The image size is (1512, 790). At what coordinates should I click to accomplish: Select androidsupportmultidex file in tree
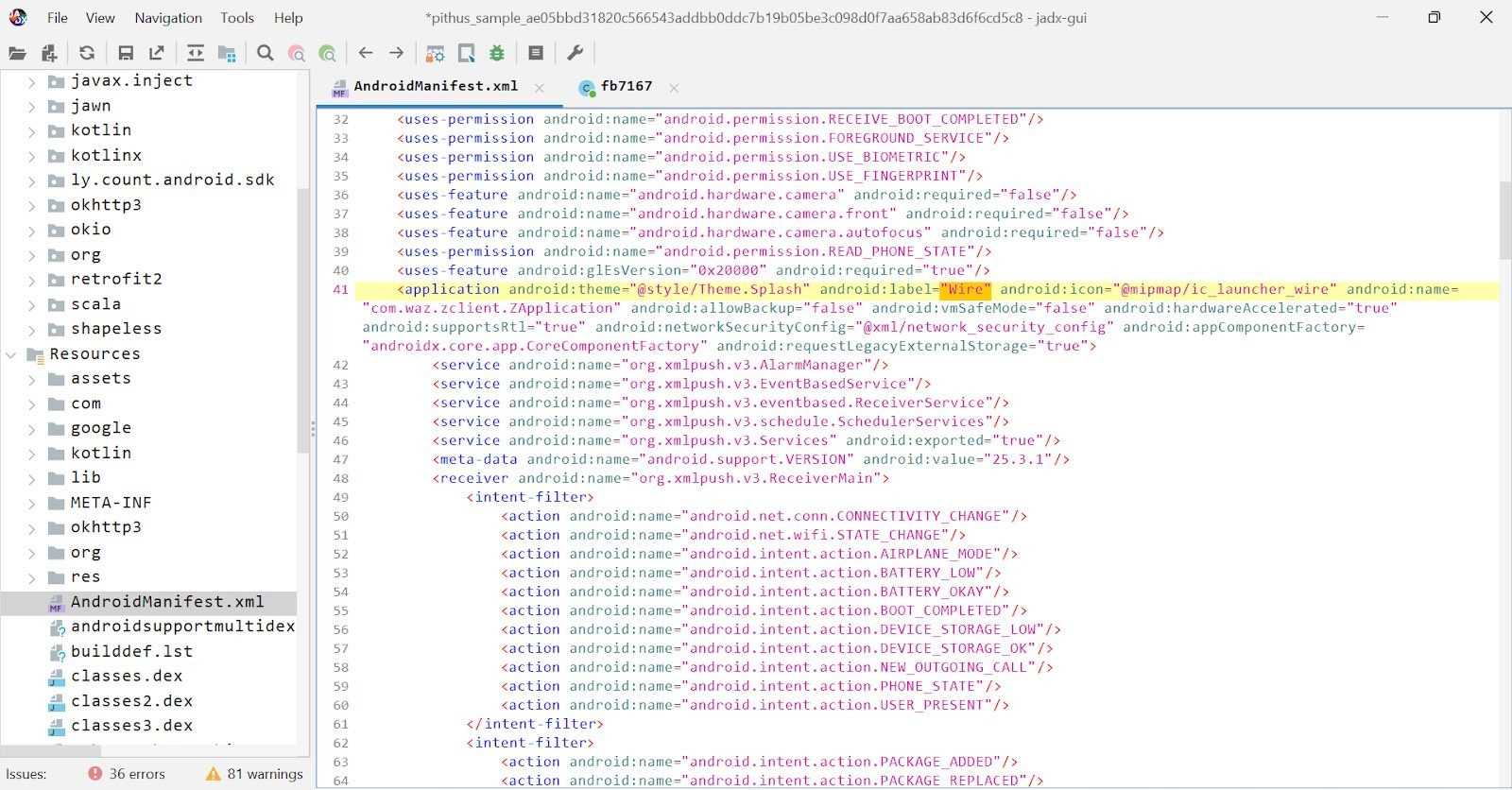(182, 627)
